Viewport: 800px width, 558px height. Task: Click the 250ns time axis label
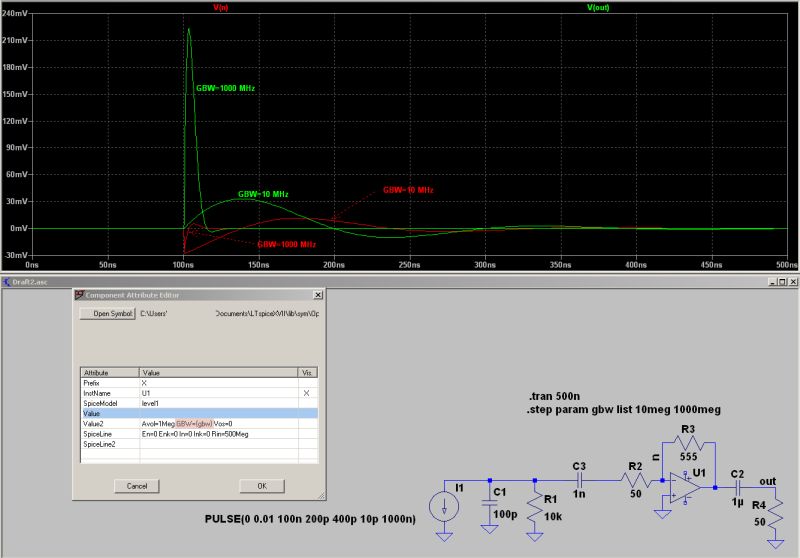click(x=409, y=265)
